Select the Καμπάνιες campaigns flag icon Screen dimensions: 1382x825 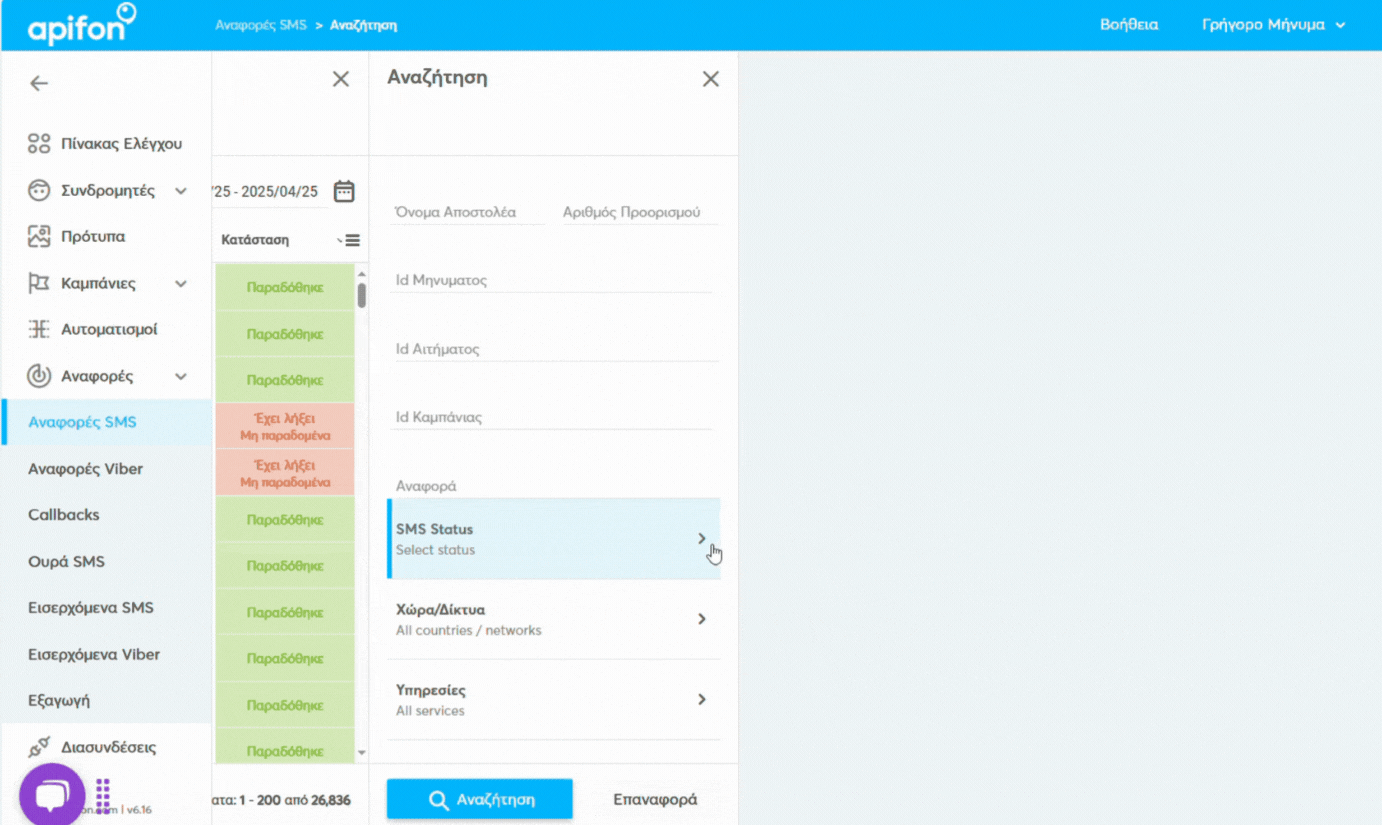click(38, 283)
